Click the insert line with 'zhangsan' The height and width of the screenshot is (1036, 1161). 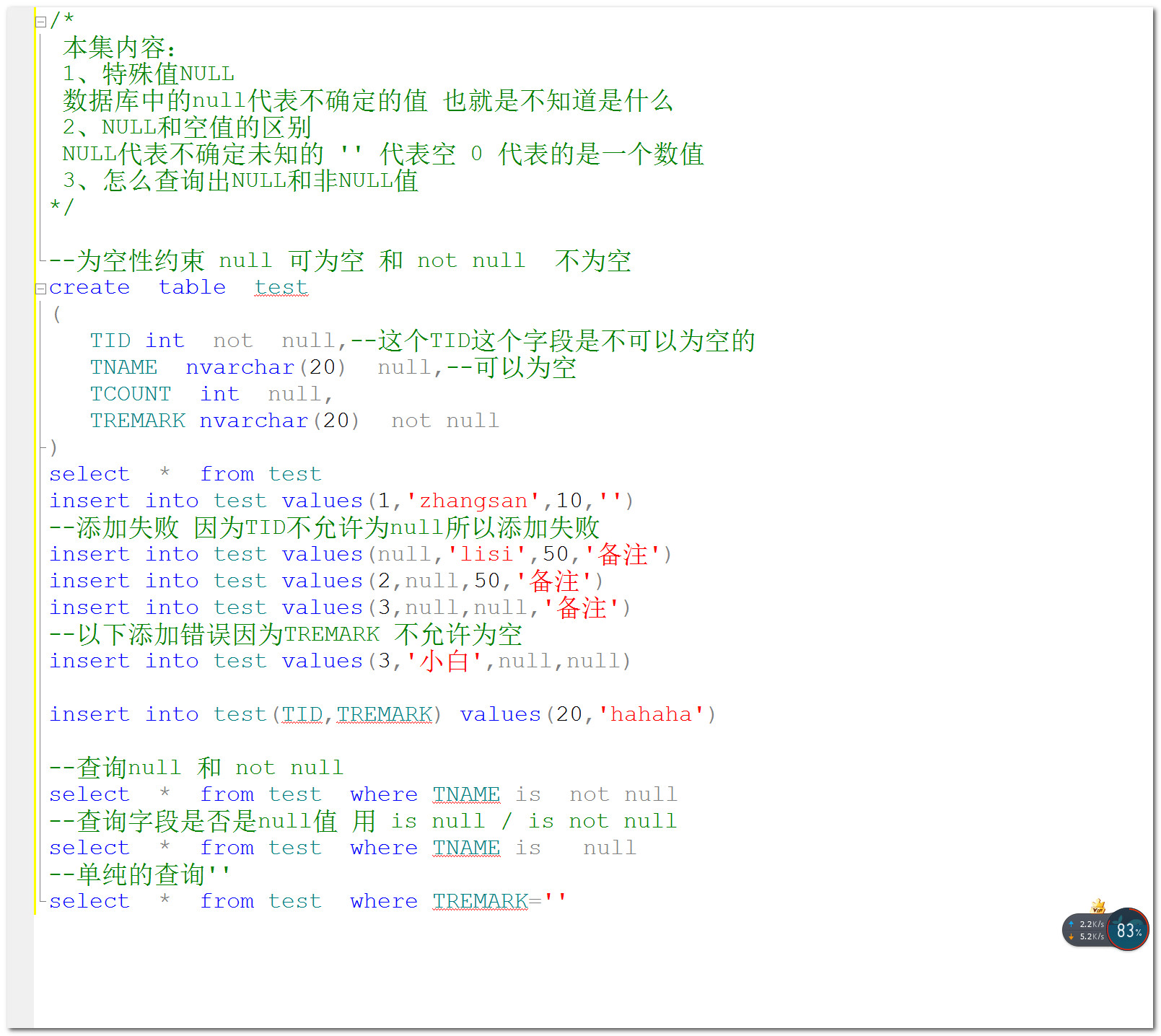[x=341, y=501]
